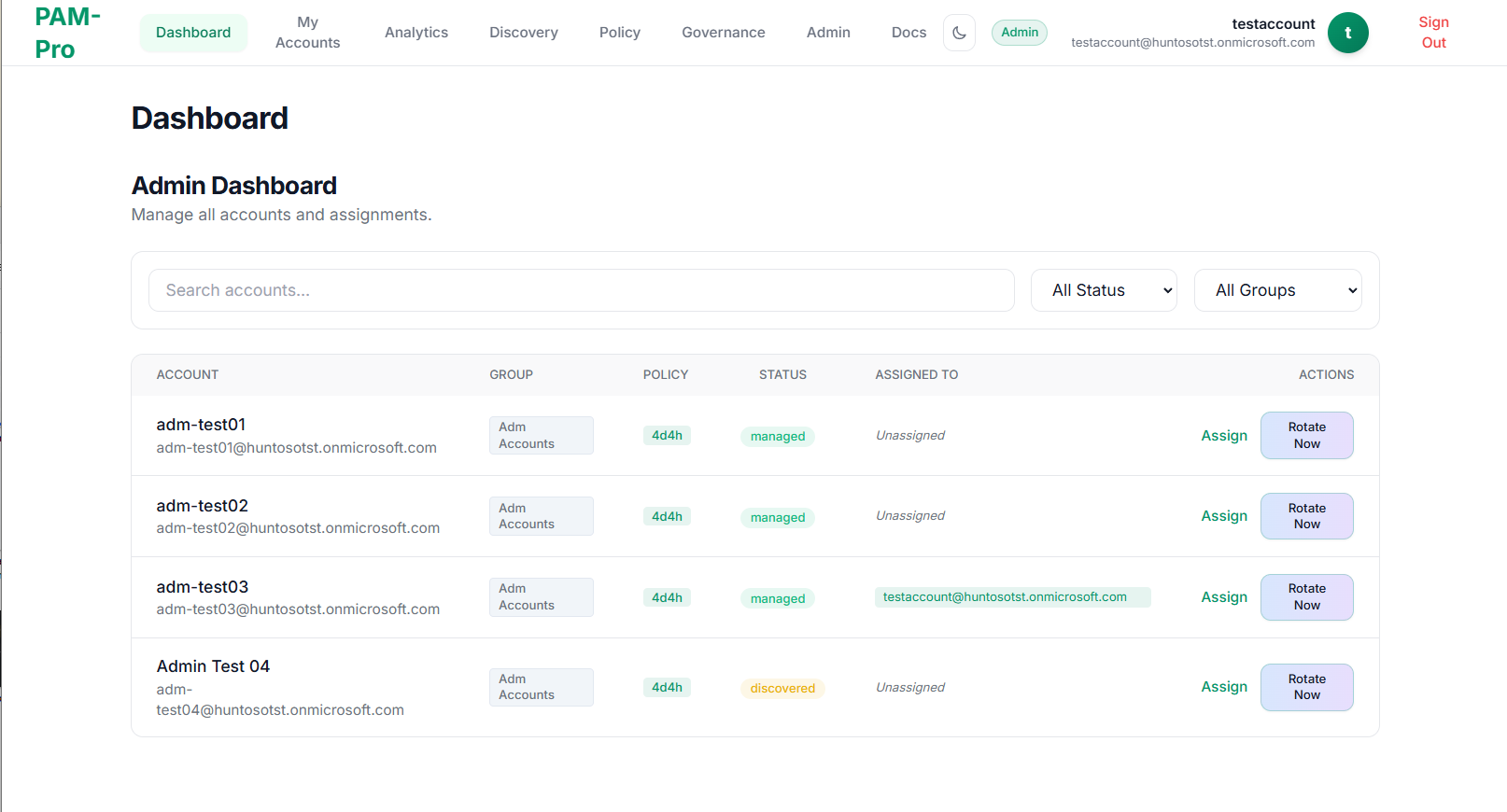Assign the adm-test02 account
The width and height of the screenshot is (1507, 812).
point(1224,516)
